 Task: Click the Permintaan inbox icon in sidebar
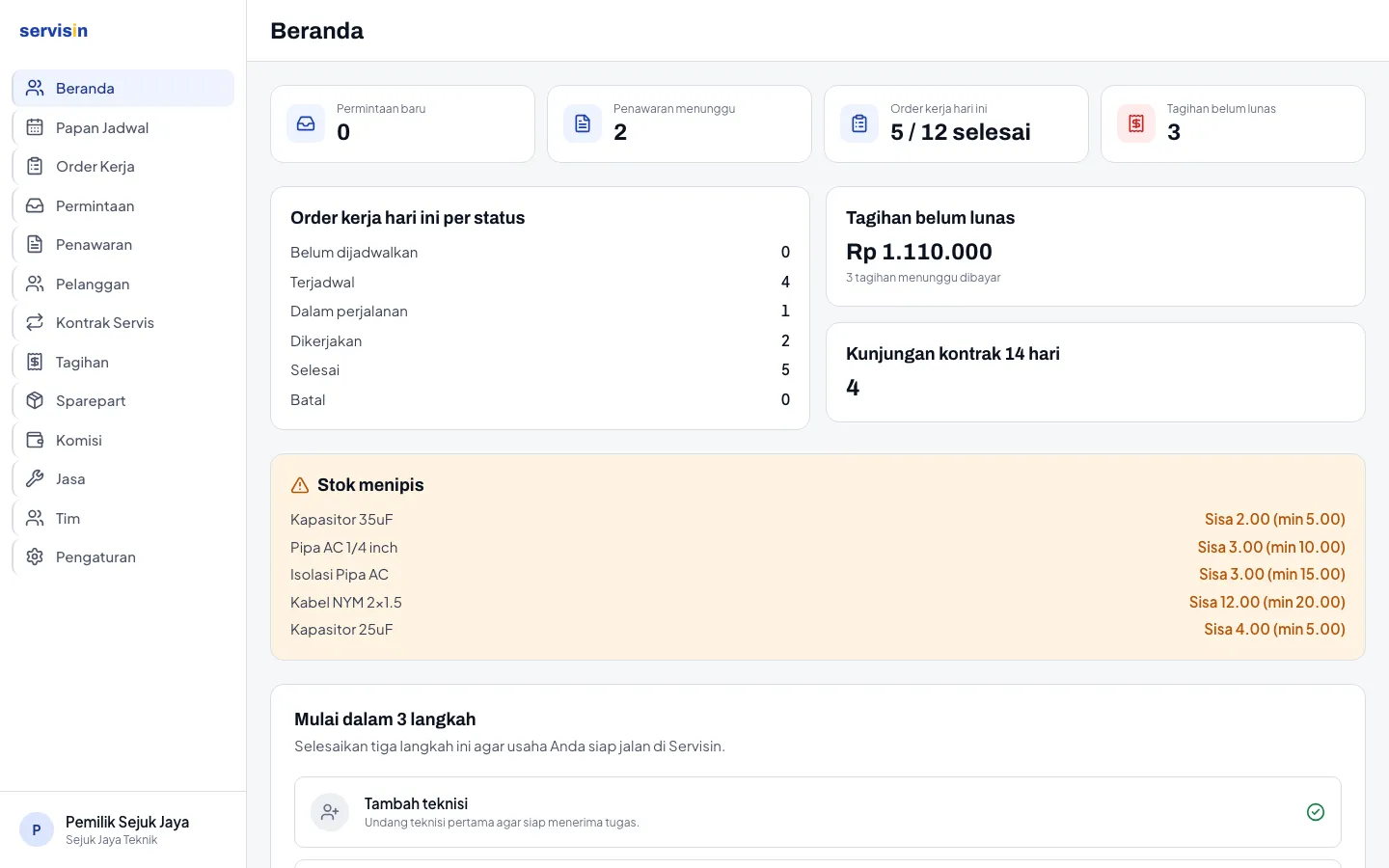(x=35, y=205)
